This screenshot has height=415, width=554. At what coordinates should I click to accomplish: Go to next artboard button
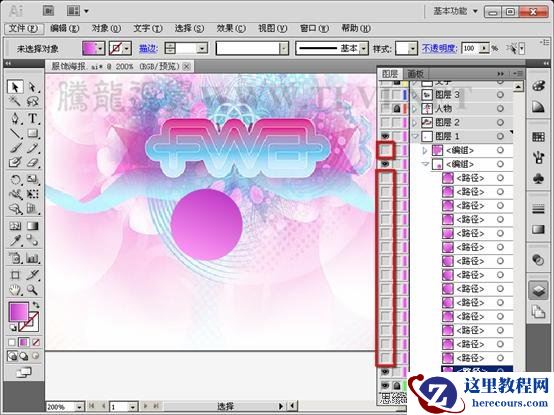click(146, 406)
